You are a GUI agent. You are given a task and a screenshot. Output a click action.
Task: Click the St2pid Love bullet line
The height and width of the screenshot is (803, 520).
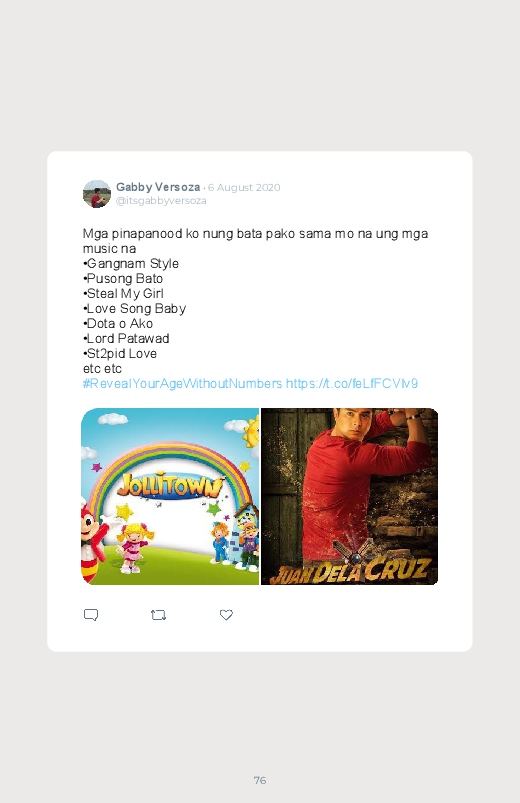pos(120,354)
